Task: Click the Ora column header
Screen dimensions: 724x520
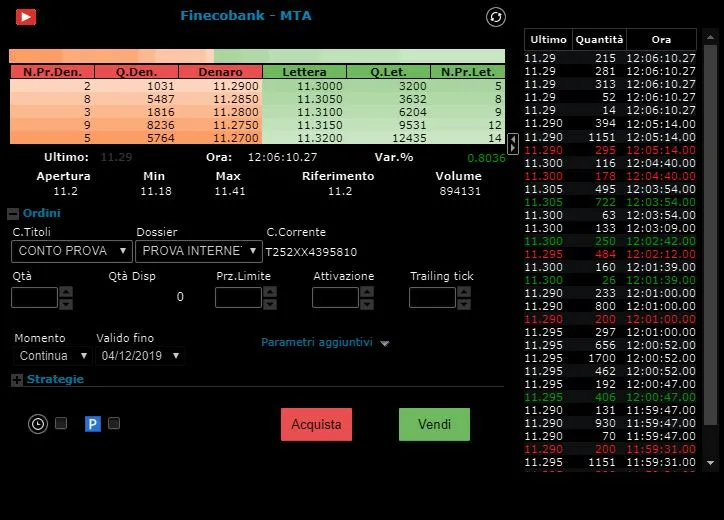Action: point(661,40)
